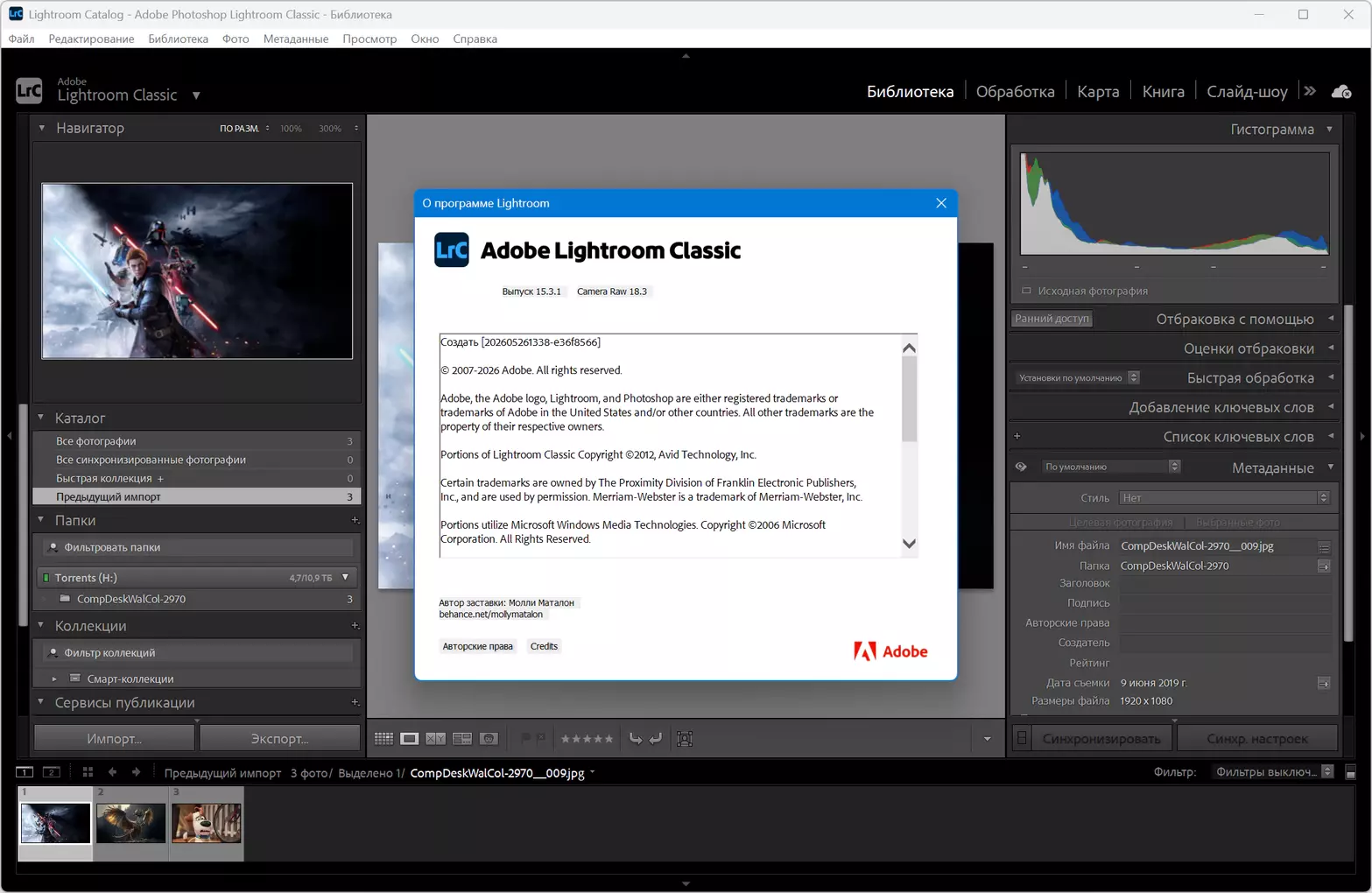Open the identity plate dropdown arrow
This screenshot has height=893, width=1372.
coord(196,95)
